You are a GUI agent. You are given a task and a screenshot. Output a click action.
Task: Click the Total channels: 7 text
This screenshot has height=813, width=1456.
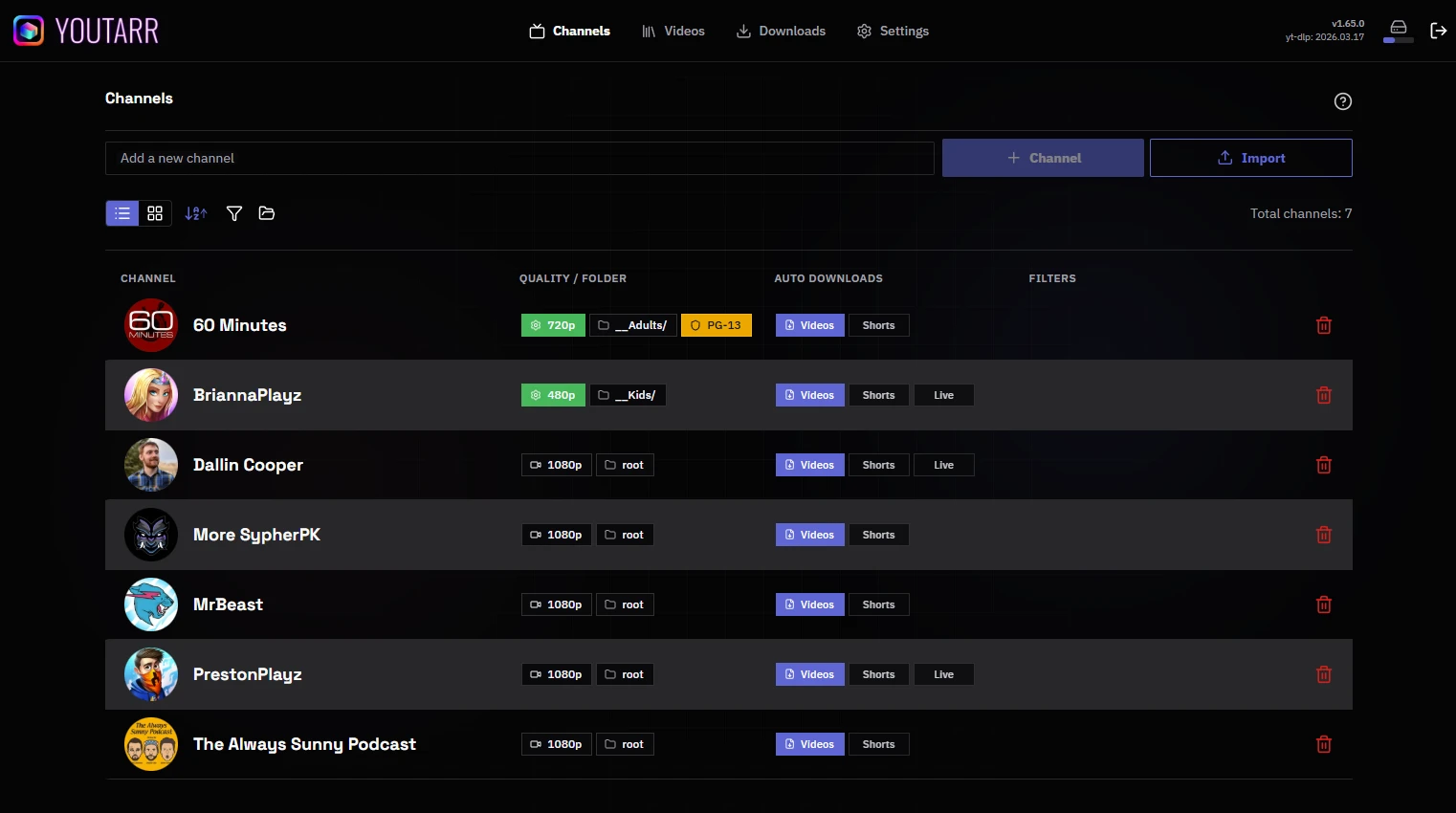[1301, 213]
